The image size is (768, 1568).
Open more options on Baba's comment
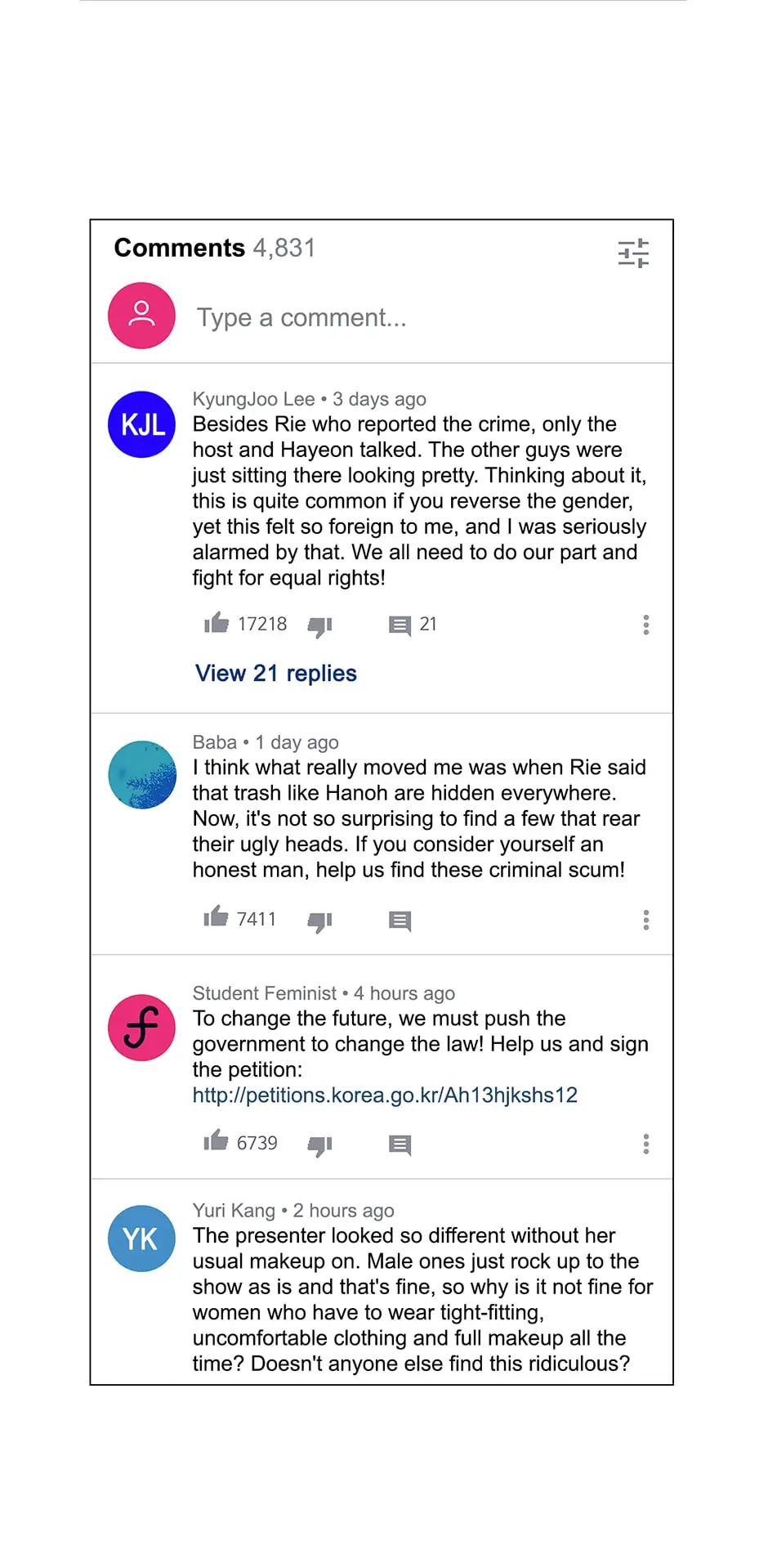pyautogui.click(x=646, y=921)
